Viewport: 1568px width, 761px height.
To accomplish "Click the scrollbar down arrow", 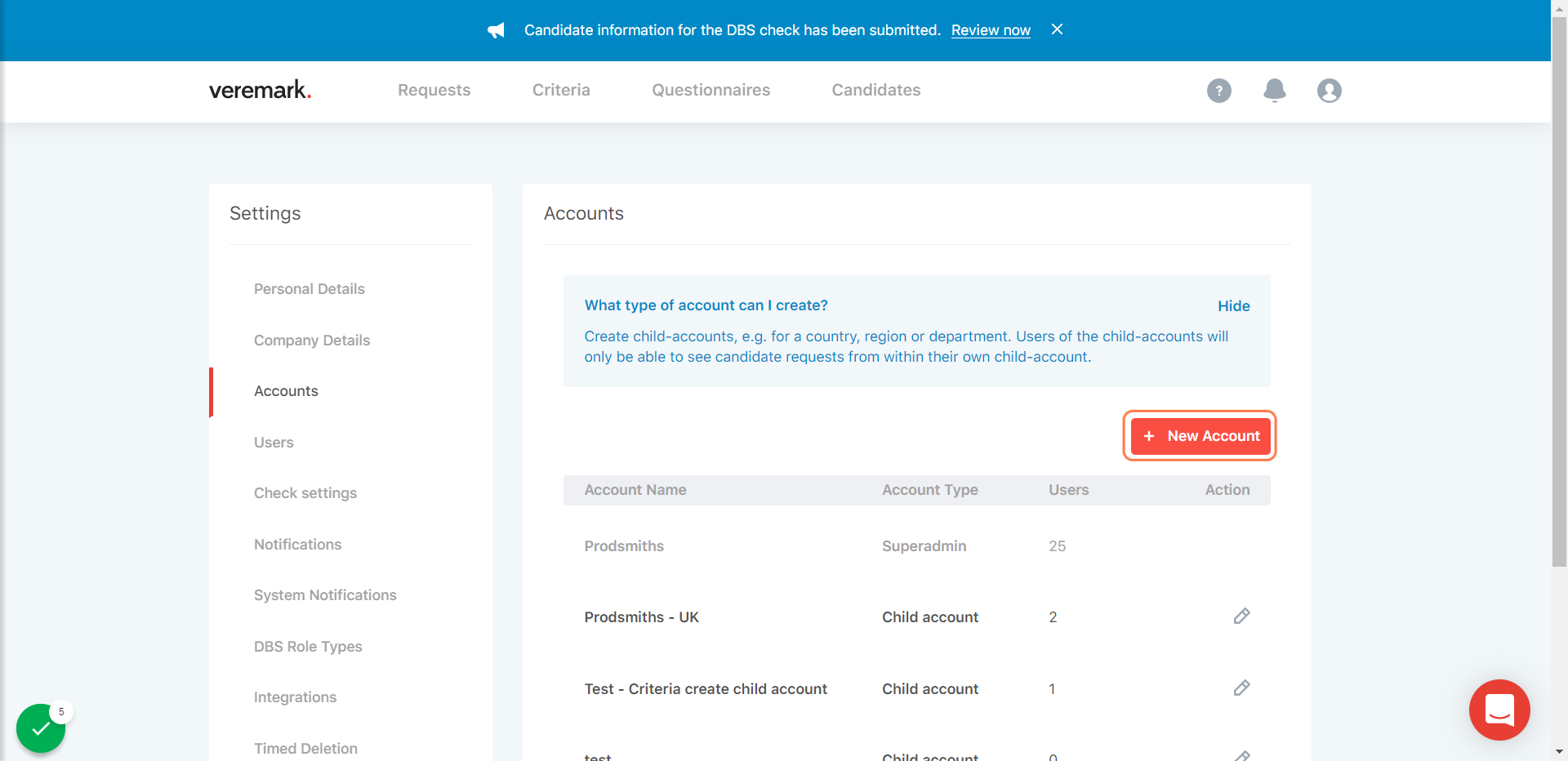I will pos(1559,752).
